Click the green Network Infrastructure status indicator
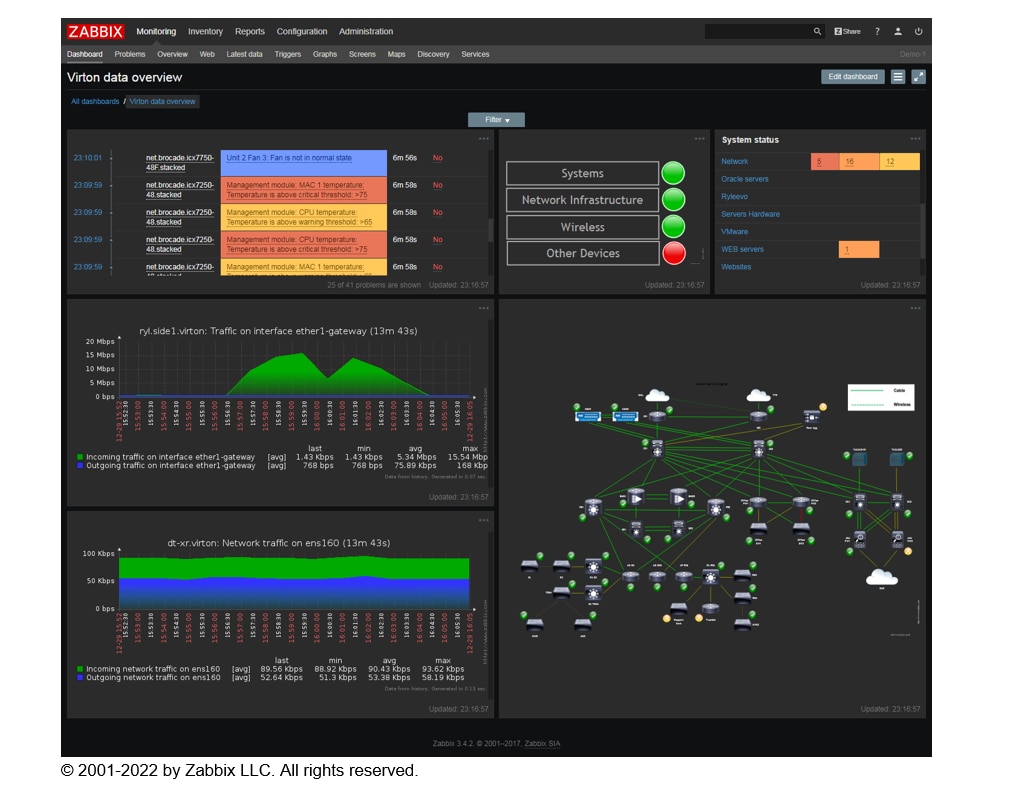 click(673, 200)
